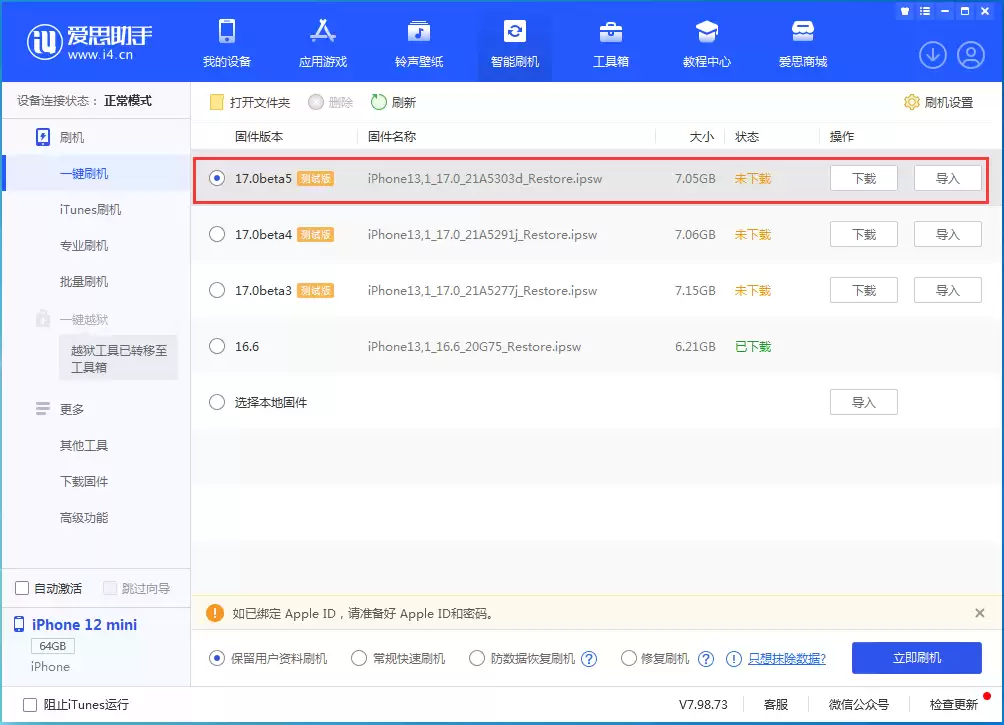Open 其他工具 in the sidebar
1004x725 pixels.
point(84,445)
